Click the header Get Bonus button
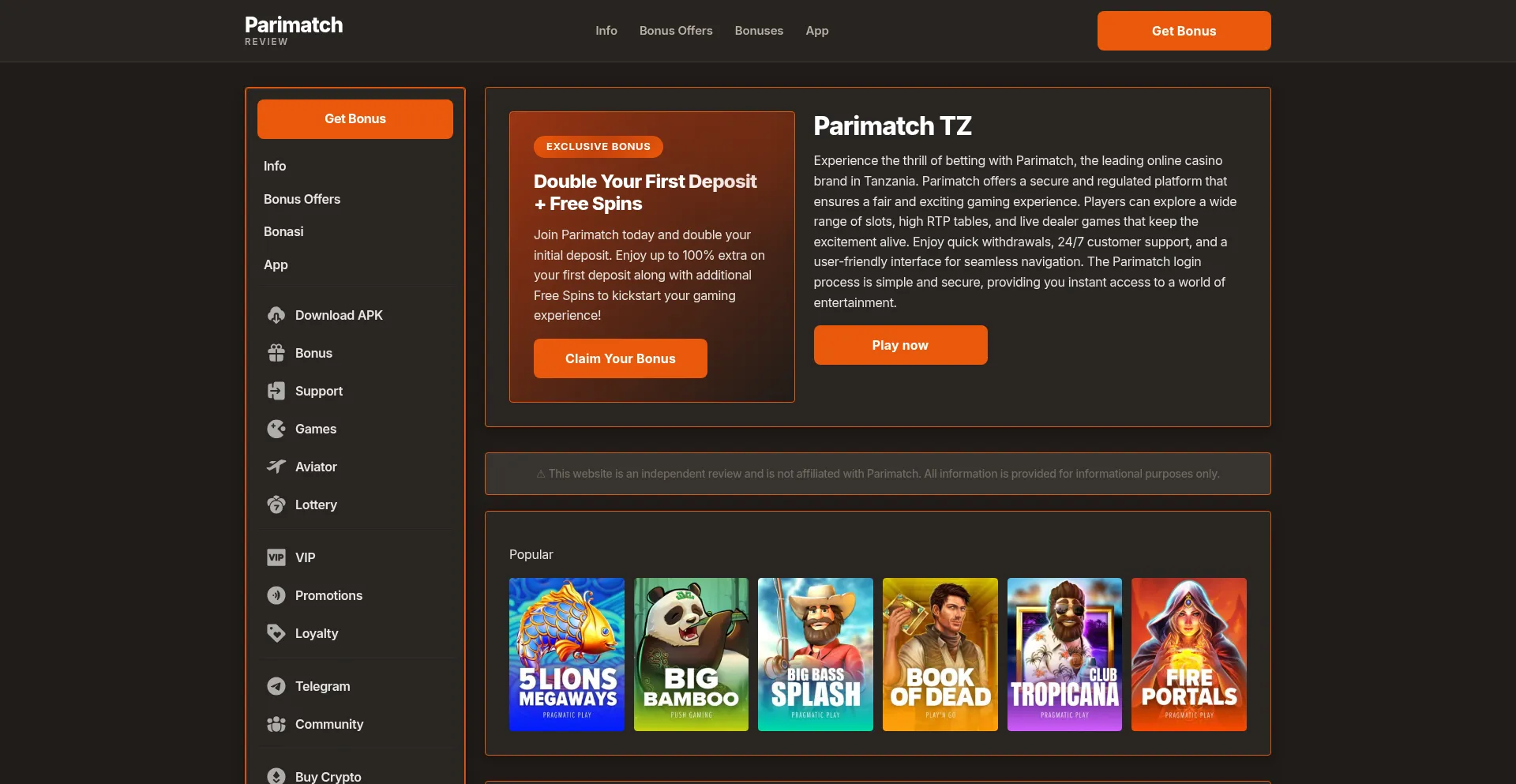 [x=1184, y=31]
